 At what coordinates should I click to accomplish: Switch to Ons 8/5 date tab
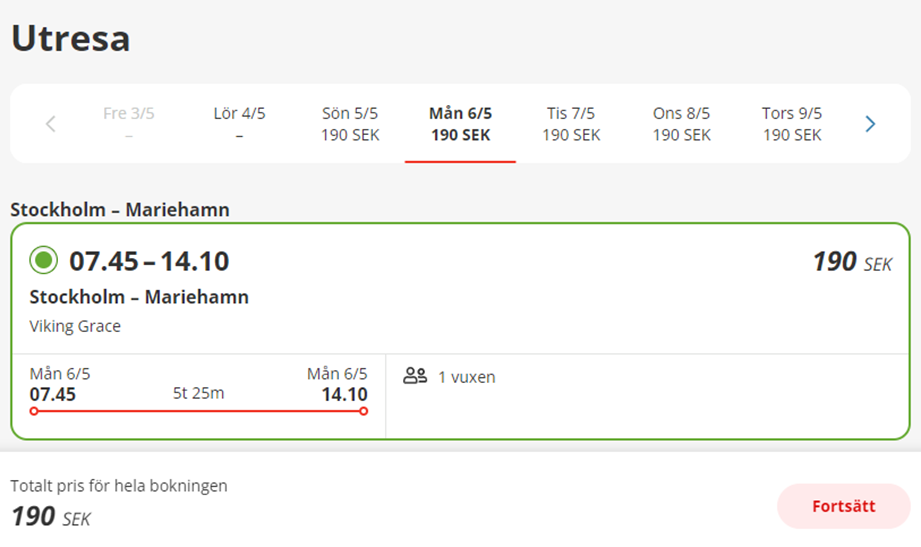pyautogui.click(x=681, y=123)
